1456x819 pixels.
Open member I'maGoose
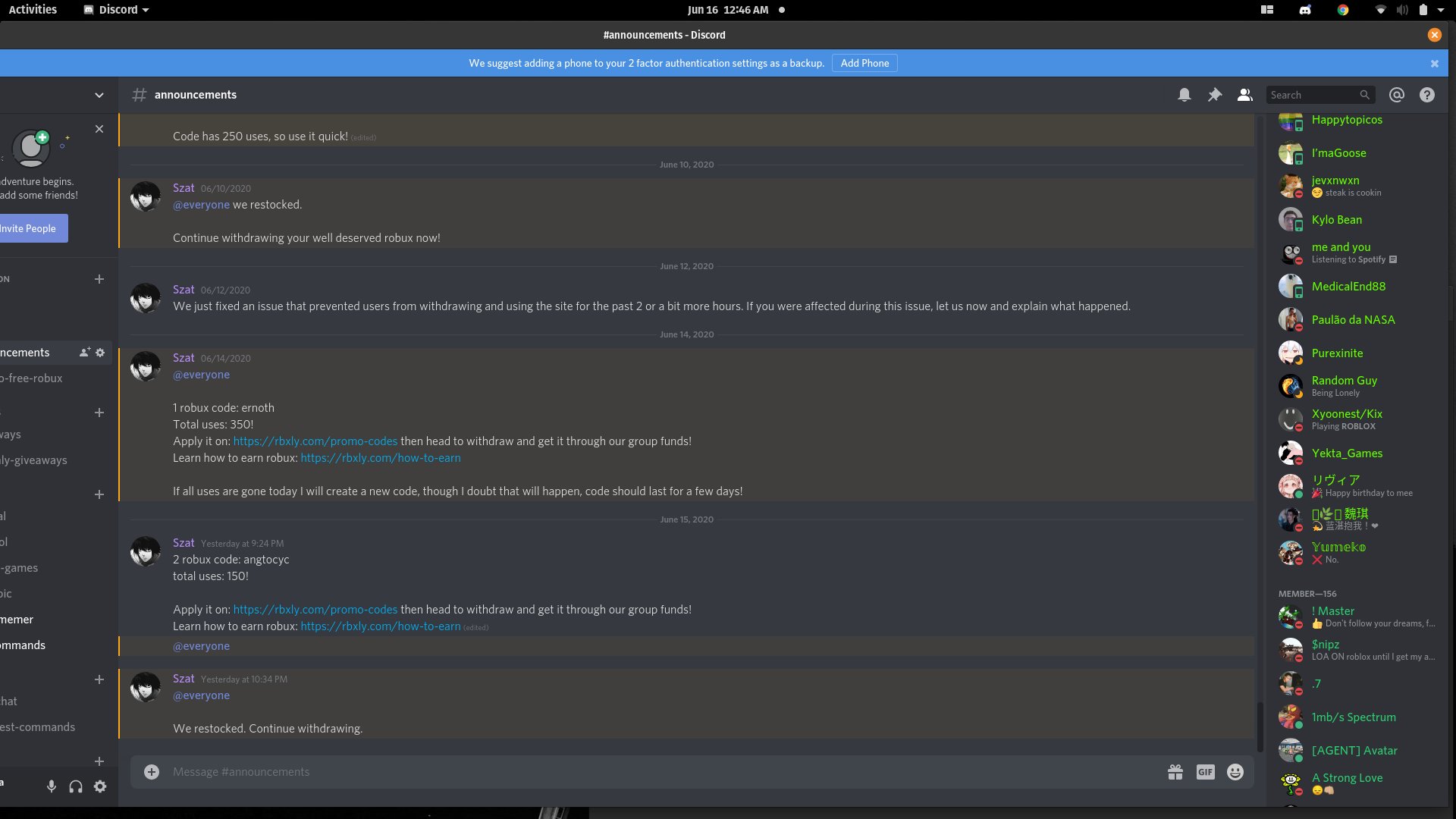[x=1357, y=153]
